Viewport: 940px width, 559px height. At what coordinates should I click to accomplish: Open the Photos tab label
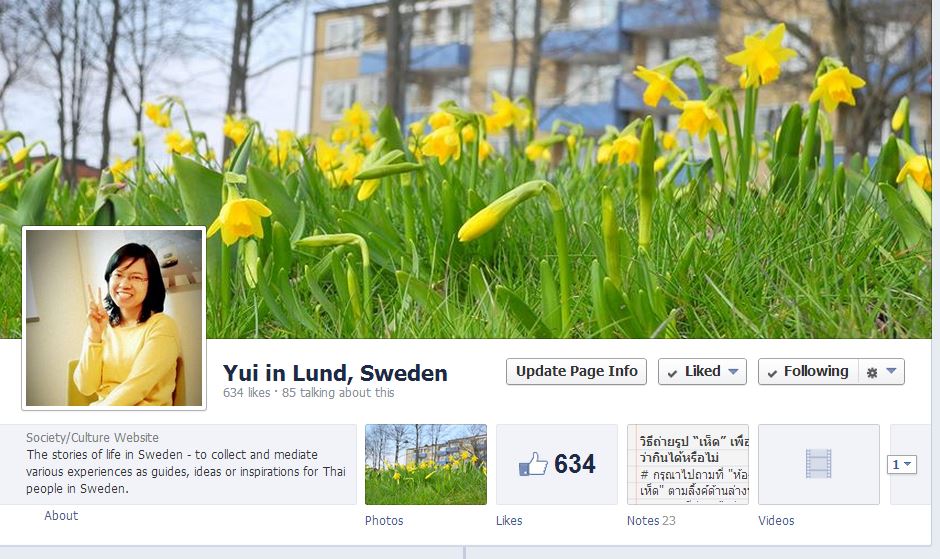(384, 521)
